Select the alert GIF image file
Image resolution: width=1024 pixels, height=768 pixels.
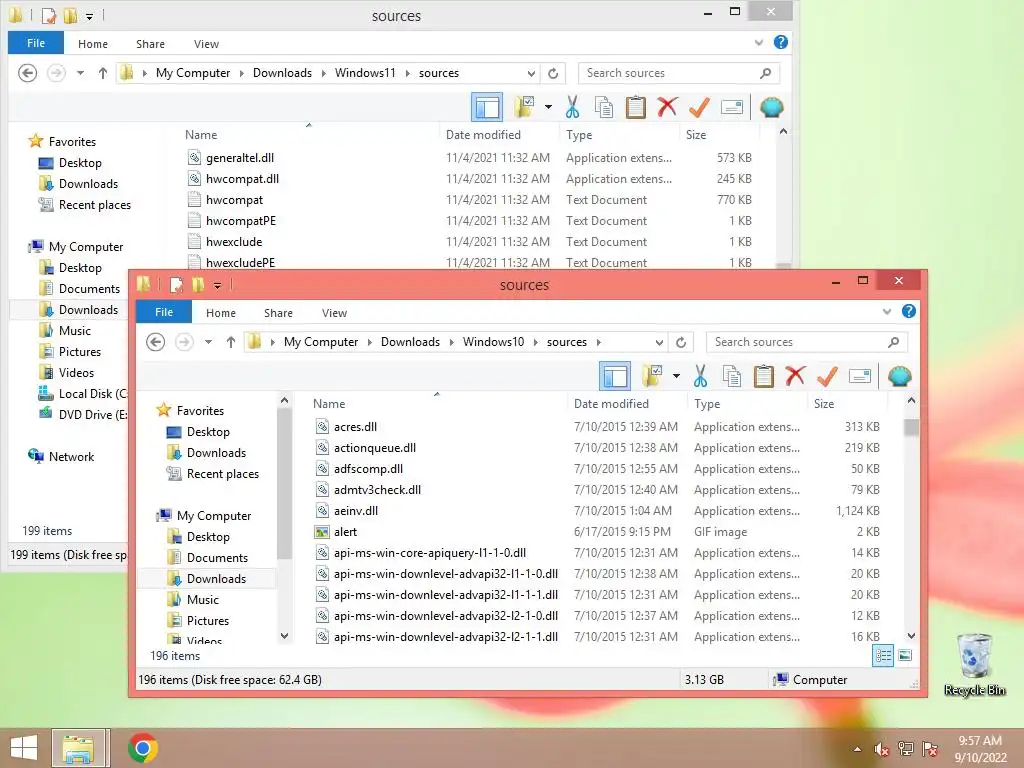[x=345, y=532]
